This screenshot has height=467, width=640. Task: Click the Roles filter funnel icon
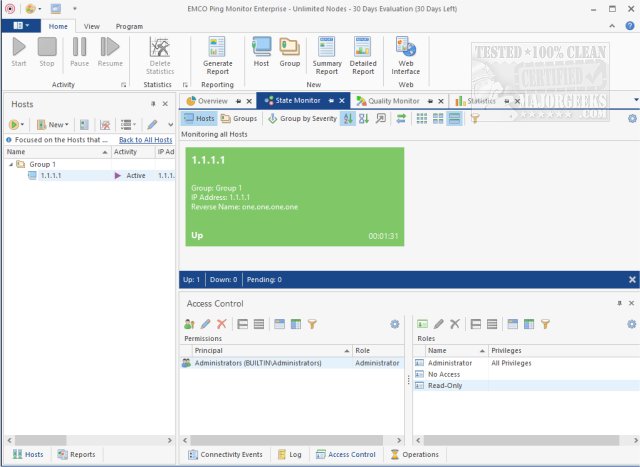[545, 324]
